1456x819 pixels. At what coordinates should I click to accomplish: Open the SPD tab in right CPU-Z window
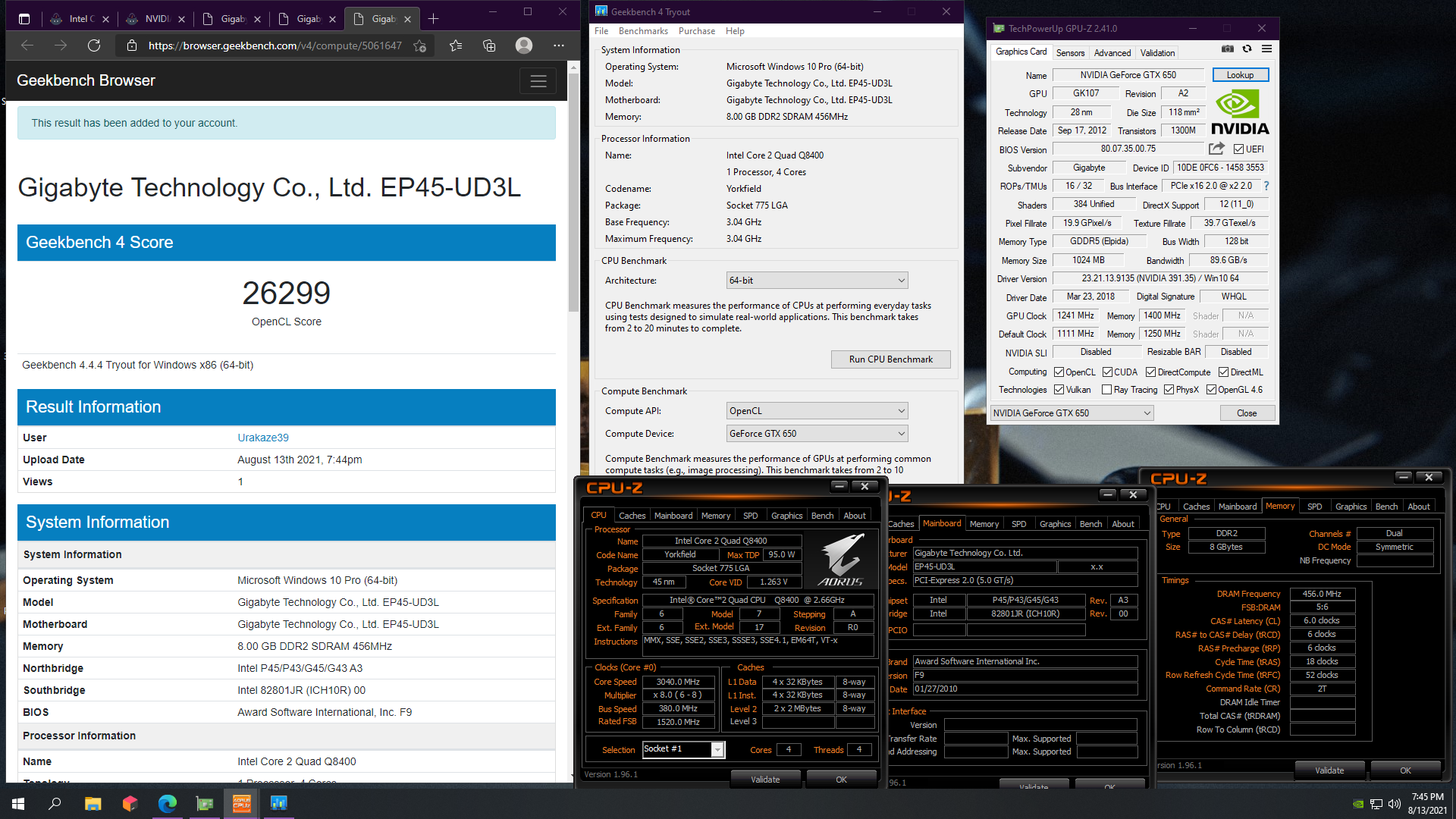(1314, 507)
